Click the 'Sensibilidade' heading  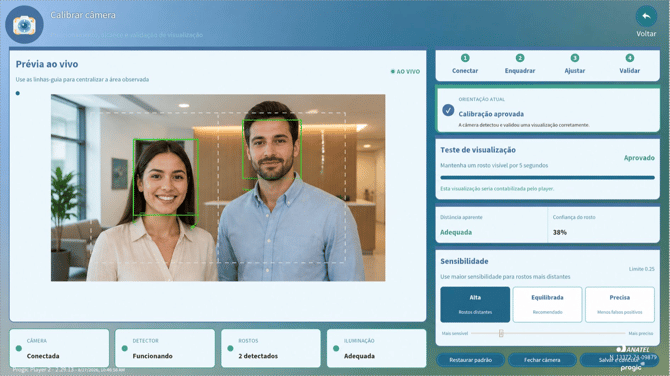coord(464,261)
